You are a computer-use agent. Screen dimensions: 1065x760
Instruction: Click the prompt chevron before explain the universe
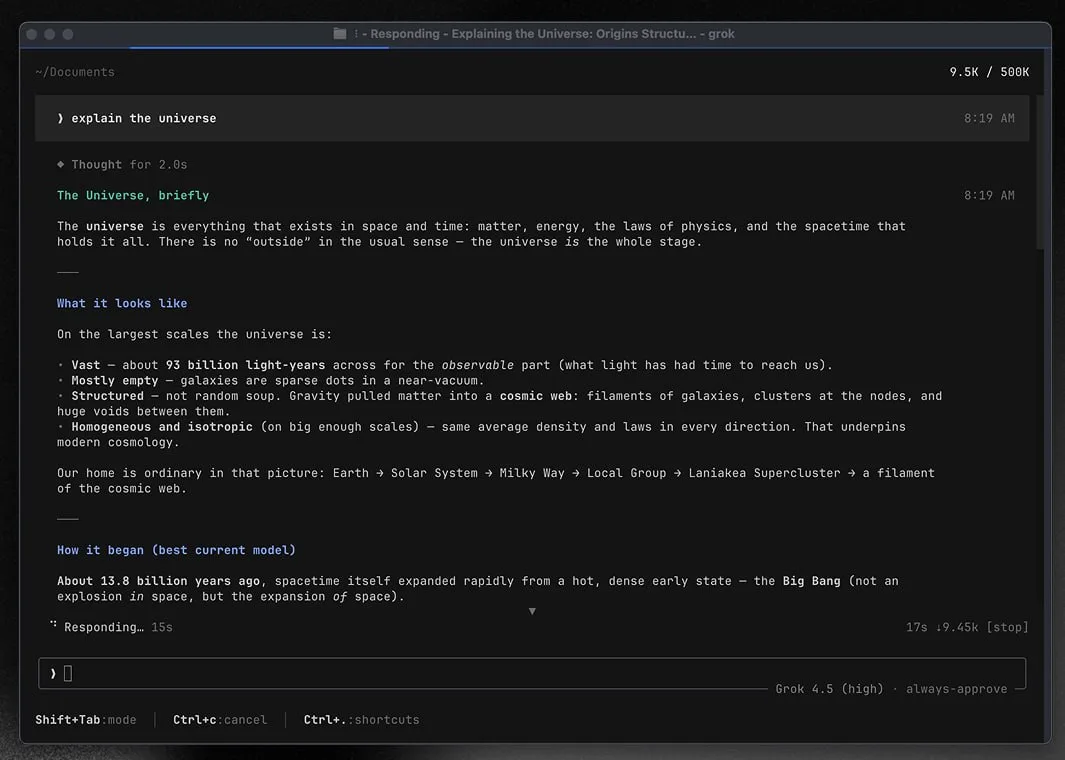click(x=60, y=118)
